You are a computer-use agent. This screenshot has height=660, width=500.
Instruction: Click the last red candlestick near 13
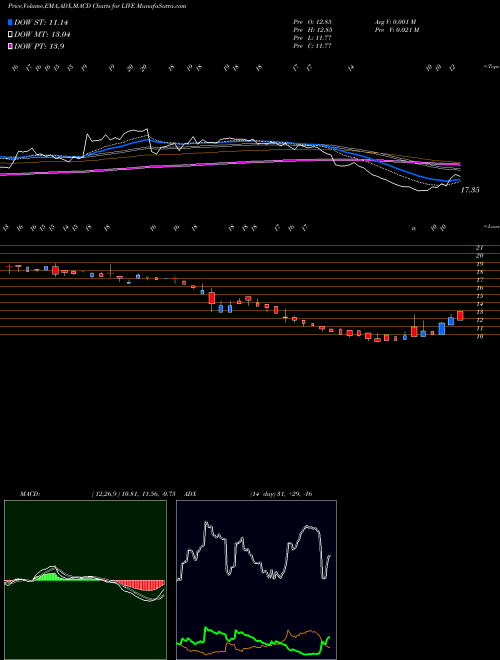click(460, 316)
